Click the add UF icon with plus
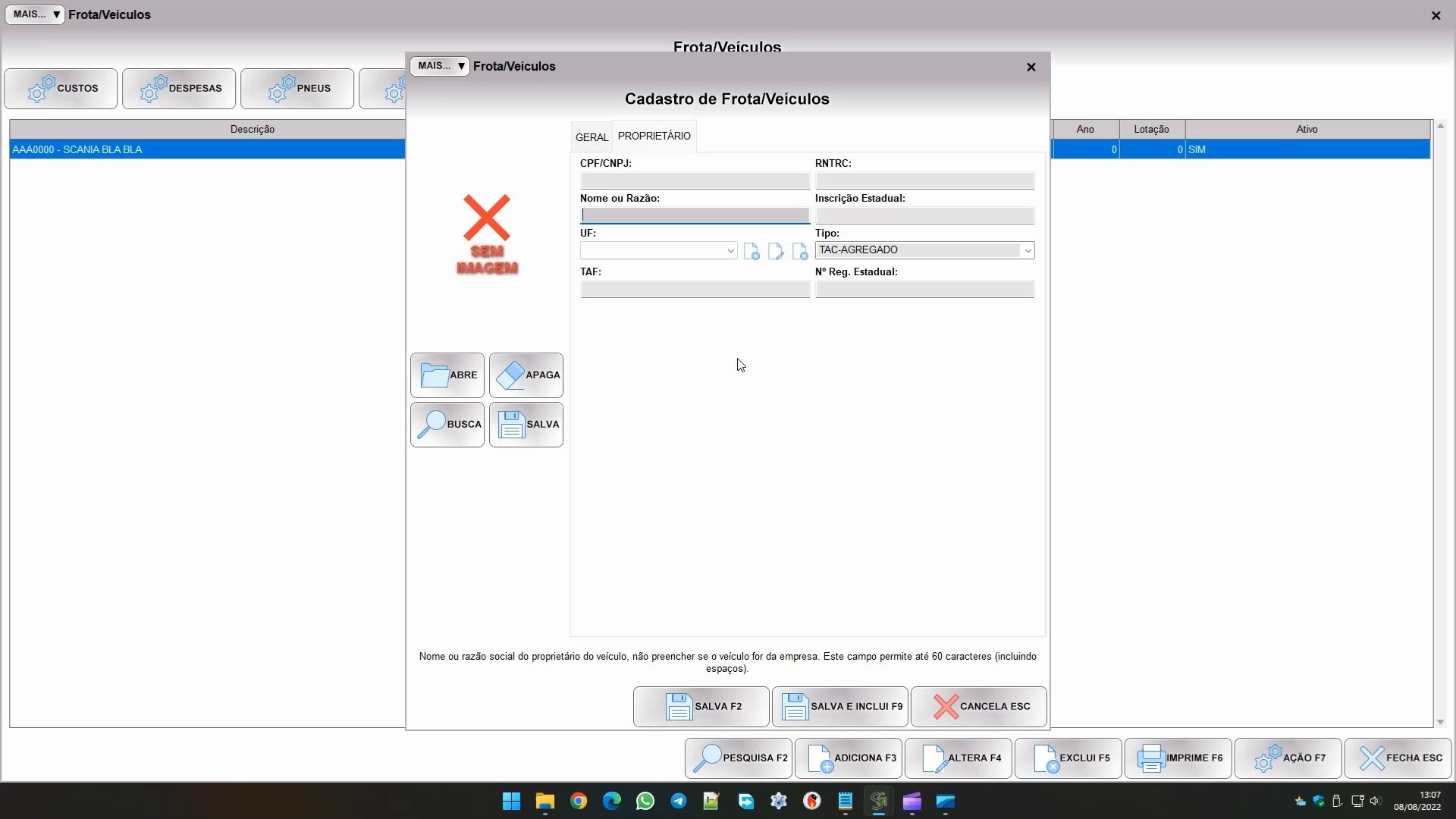Viewport: 1456px width, 819px height. coord(752,252)
